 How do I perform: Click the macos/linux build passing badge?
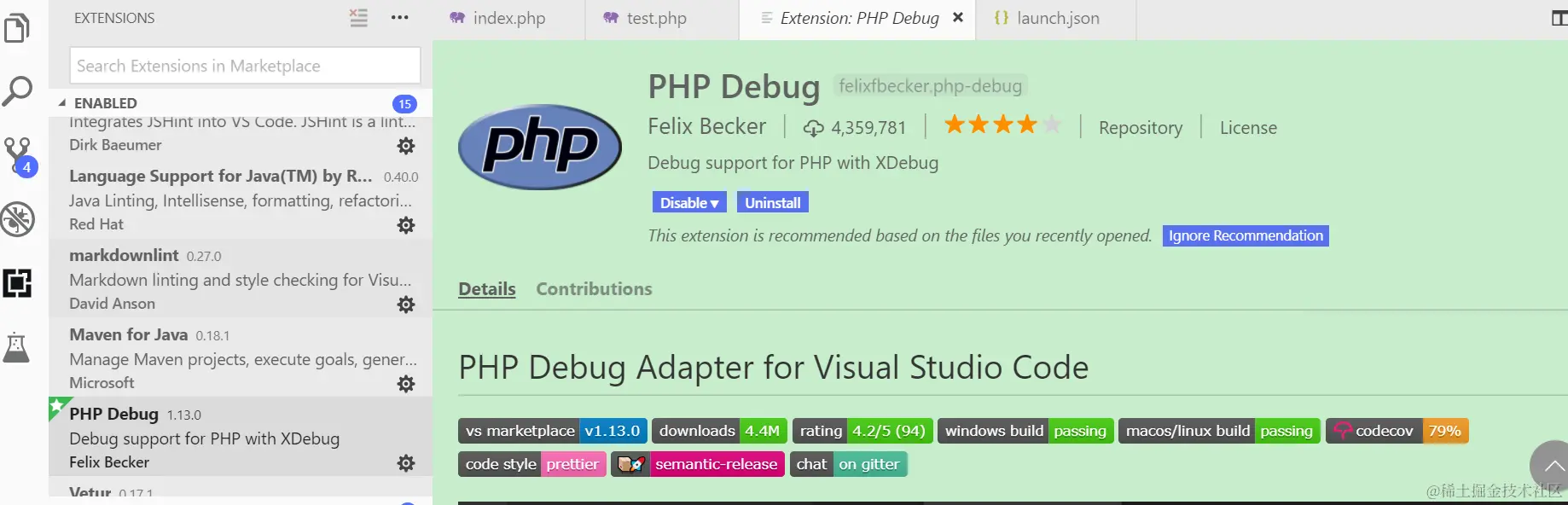1219,431
